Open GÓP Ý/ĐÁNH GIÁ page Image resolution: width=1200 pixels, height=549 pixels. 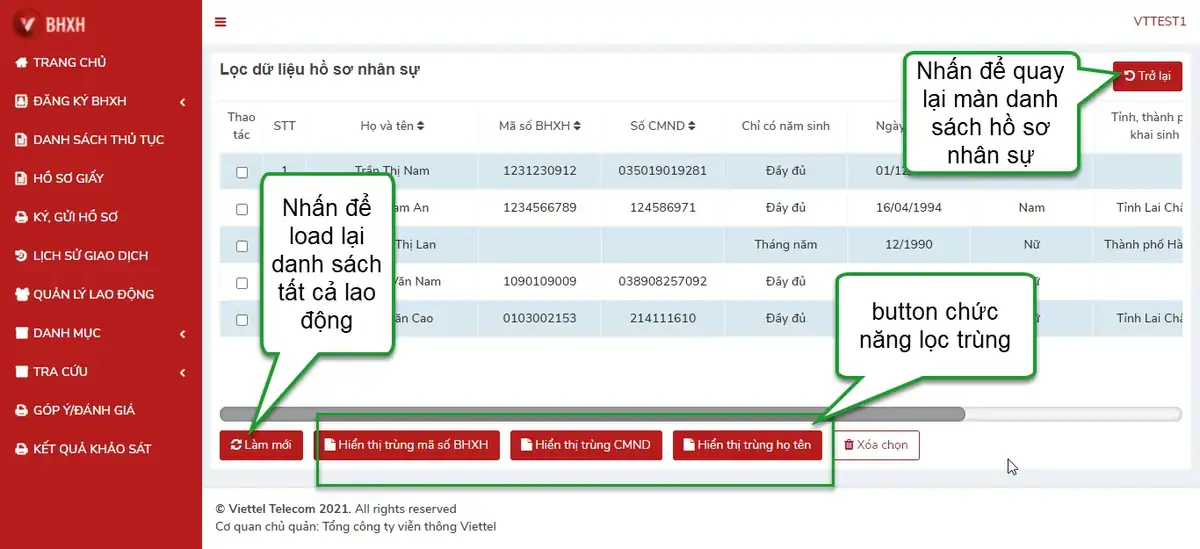tap(83, 410)
